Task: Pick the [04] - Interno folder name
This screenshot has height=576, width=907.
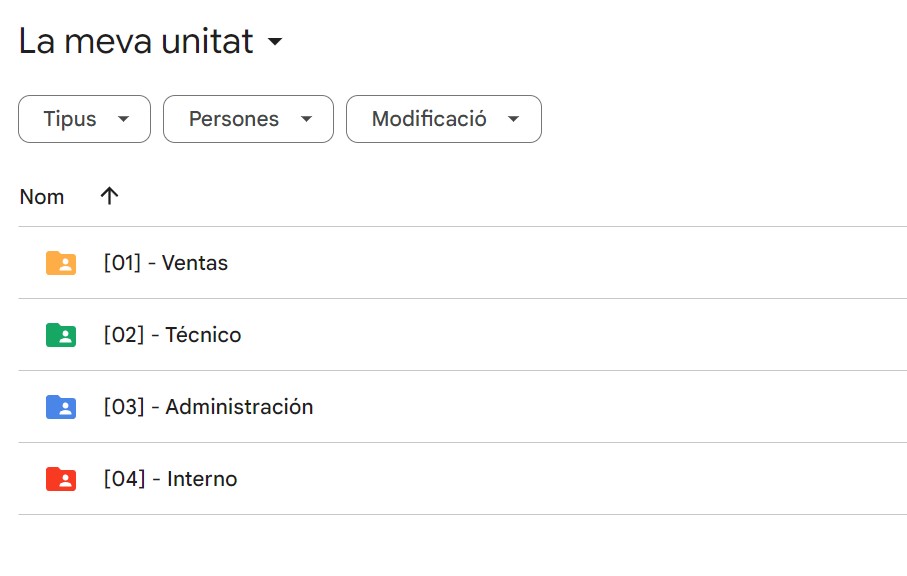Action: tap(170, 479)
